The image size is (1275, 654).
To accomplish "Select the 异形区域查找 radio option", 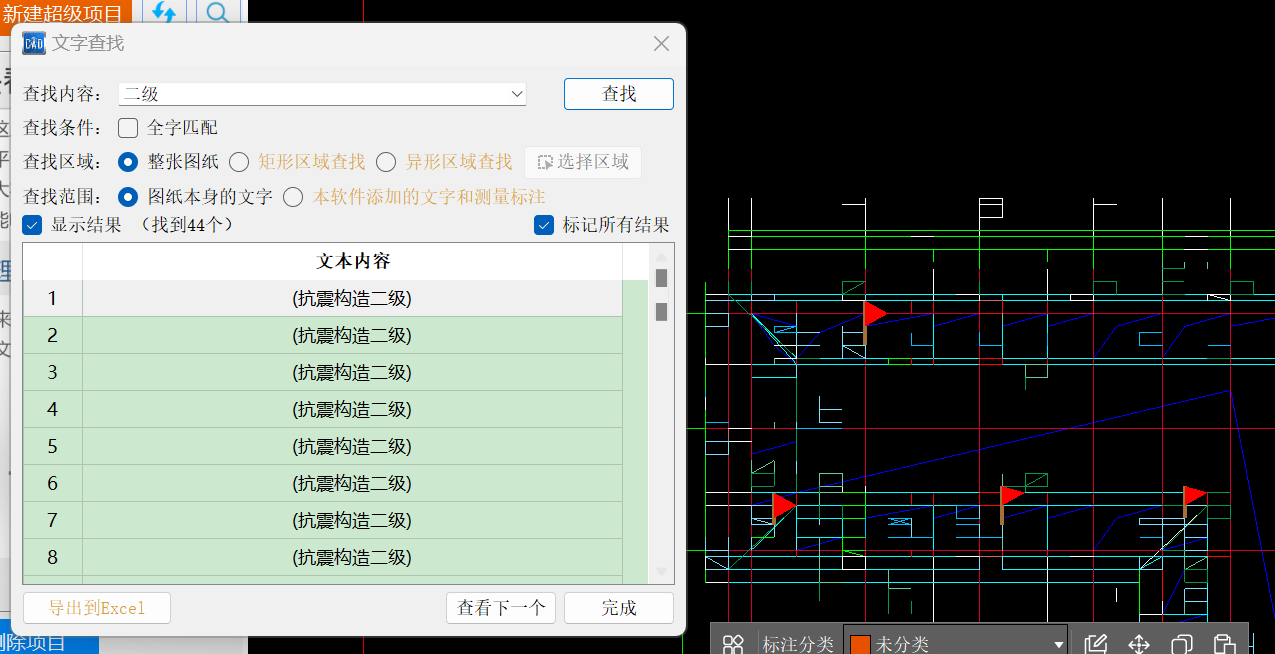I will click(x=386, y=162).
